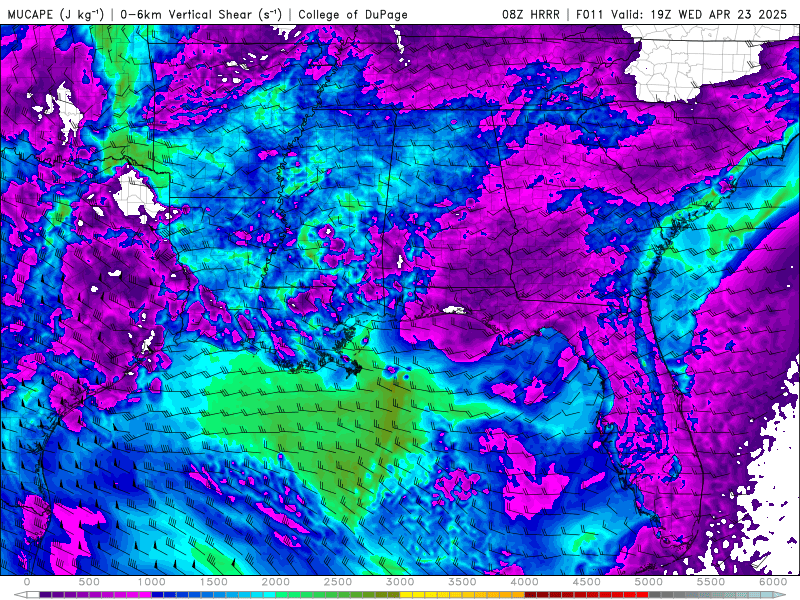The image size is (800, 600).
Task: Click the left arrow end of the colorbar
Action: tap(20, 595)
